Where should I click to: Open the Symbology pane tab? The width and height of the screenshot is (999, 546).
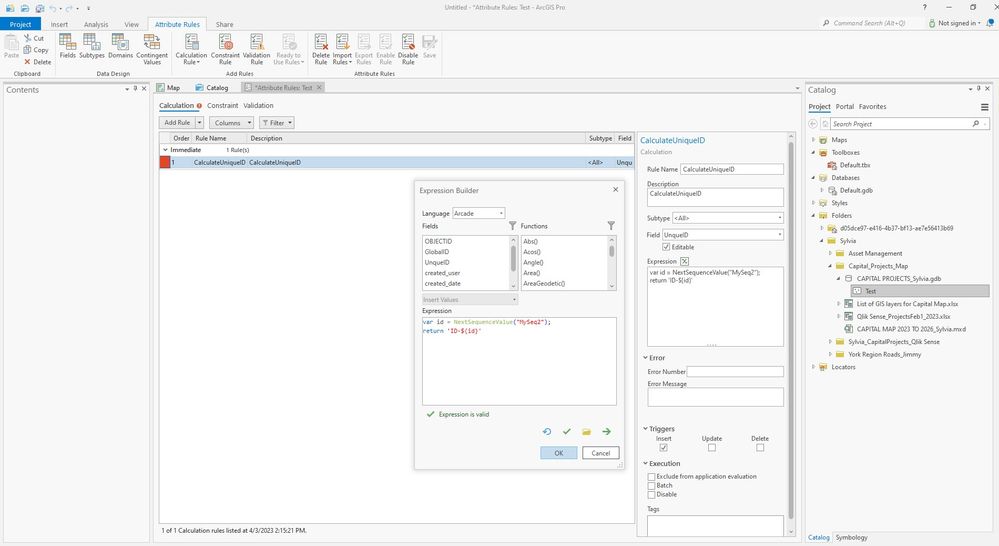tap(852, 537)
